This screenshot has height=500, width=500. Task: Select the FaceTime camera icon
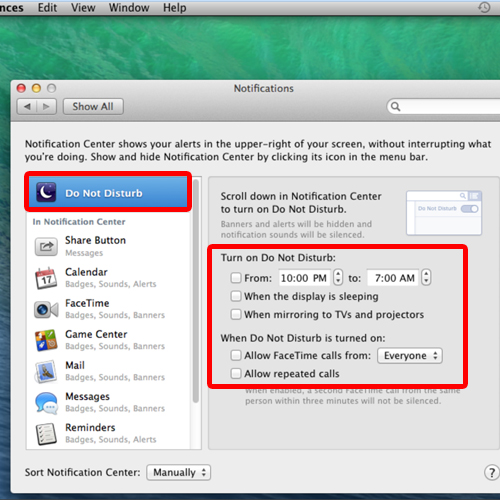coord(46,310)
